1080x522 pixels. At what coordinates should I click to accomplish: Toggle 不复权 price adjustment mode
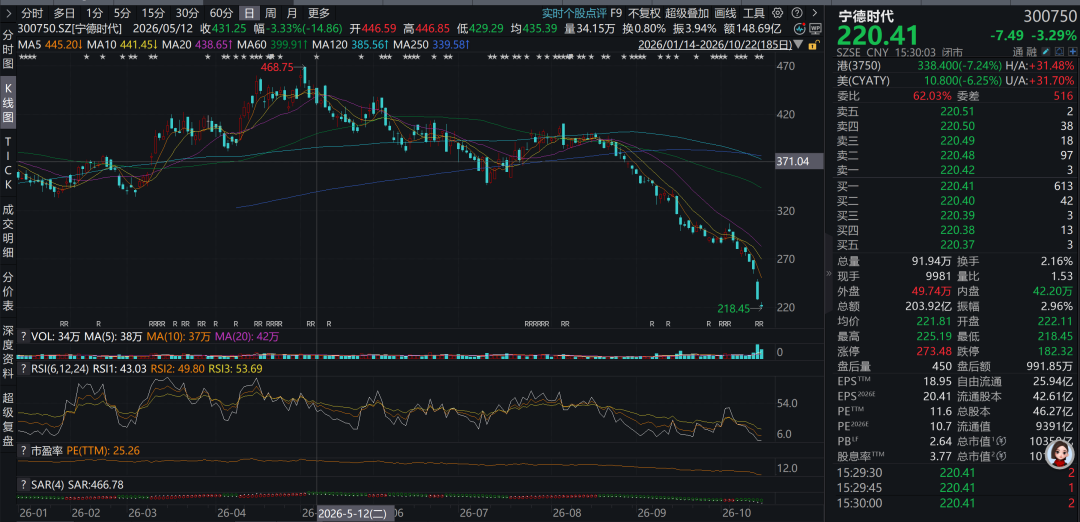click(x=644, y=12)
